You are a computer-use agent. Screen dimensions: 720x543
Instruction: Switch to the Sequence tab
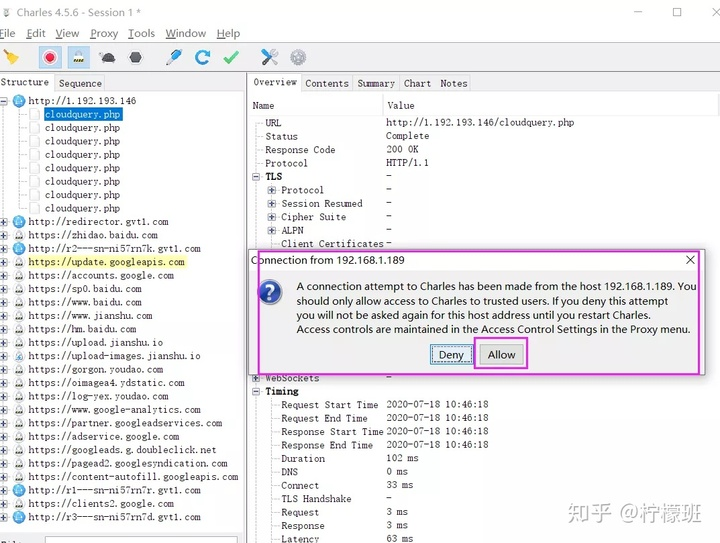point(80,84)
